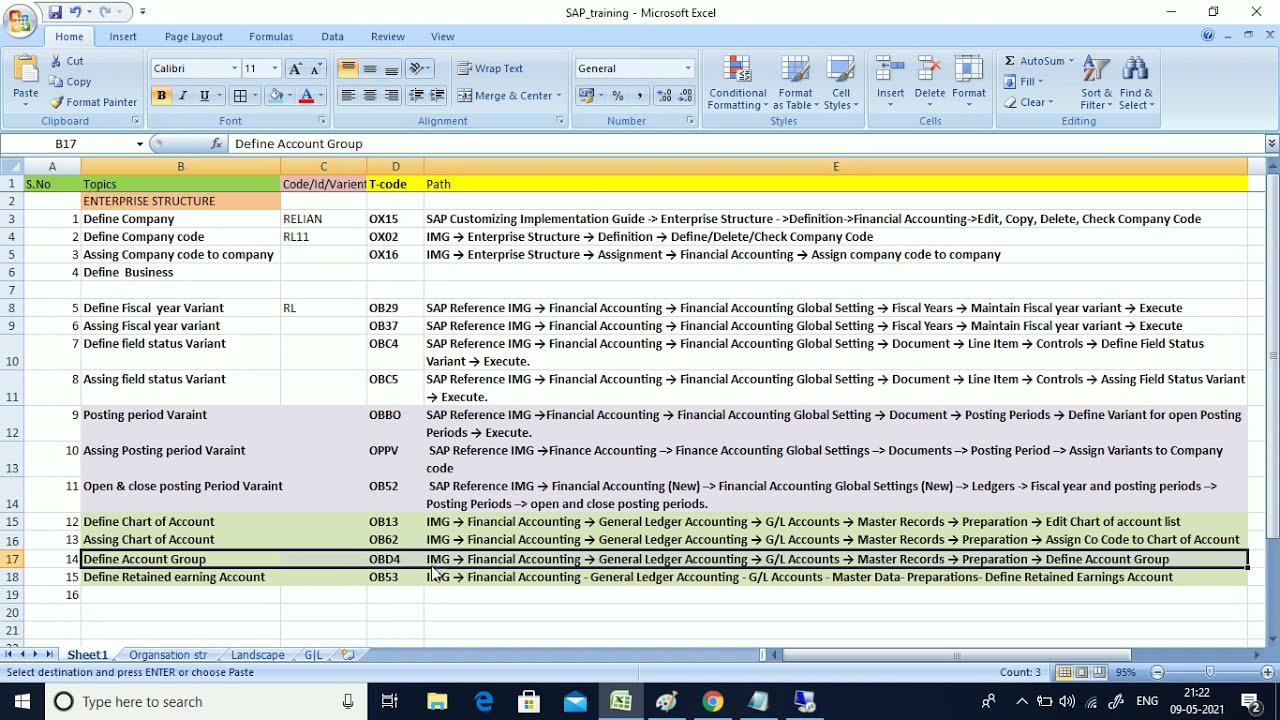1280x720 pixels.
Task: Increase the indent level
Action: click(x=437, y=96)
